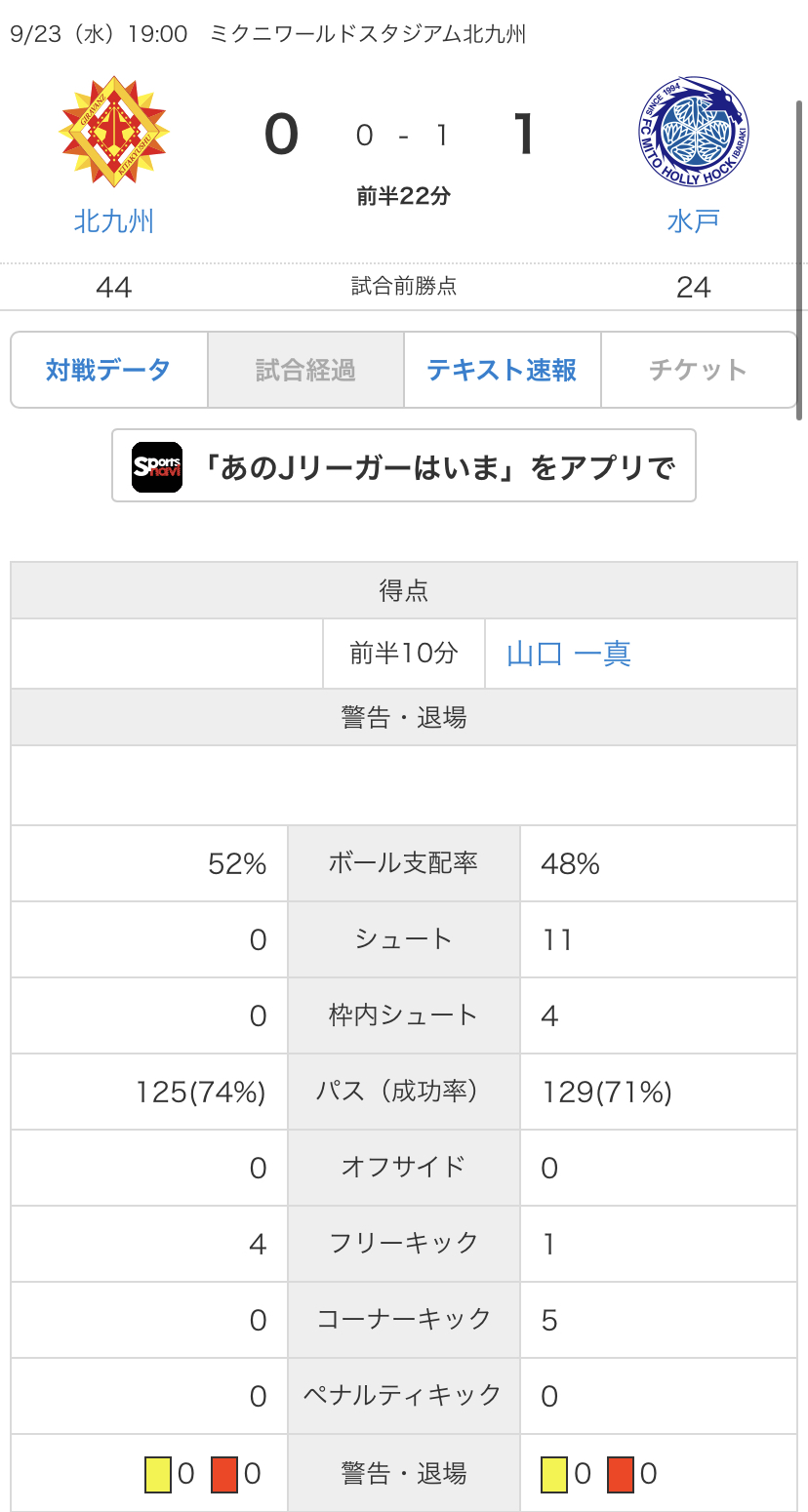Switch to the テキスト速報 tab

click(x=502, y=370)
